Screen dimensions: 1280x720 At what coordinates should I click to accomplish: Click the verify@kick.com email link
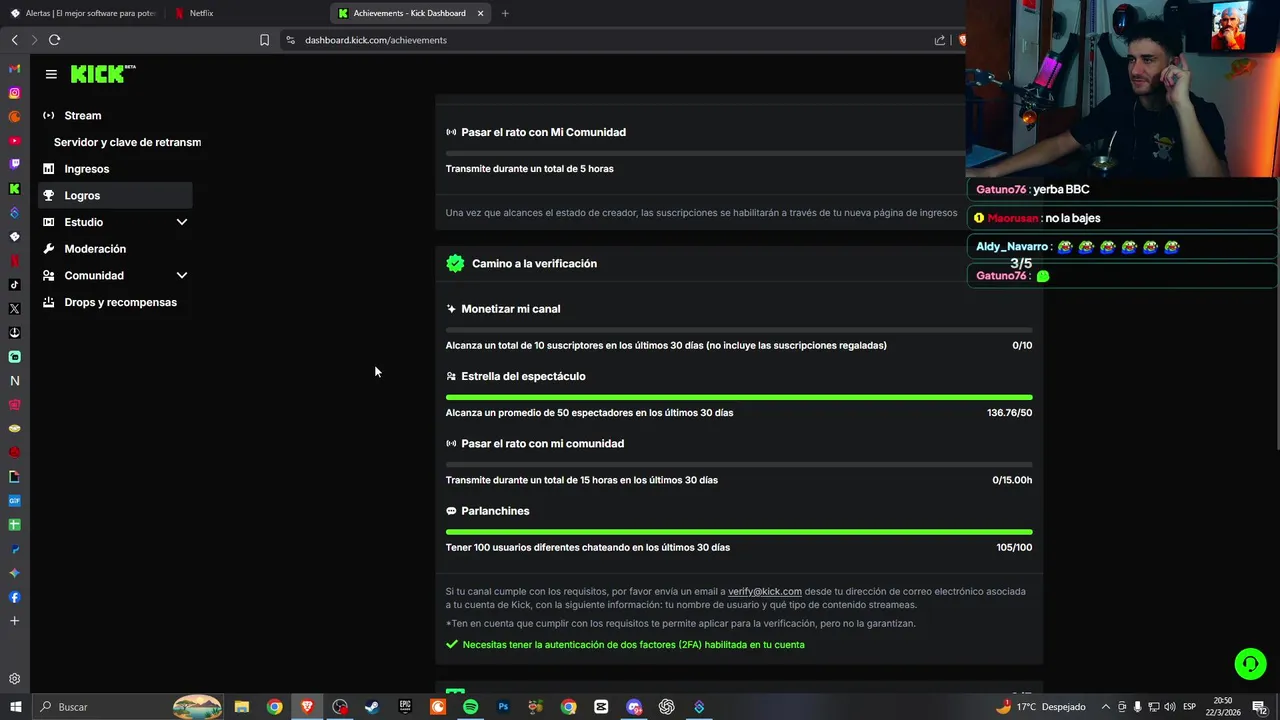(765, 591)
